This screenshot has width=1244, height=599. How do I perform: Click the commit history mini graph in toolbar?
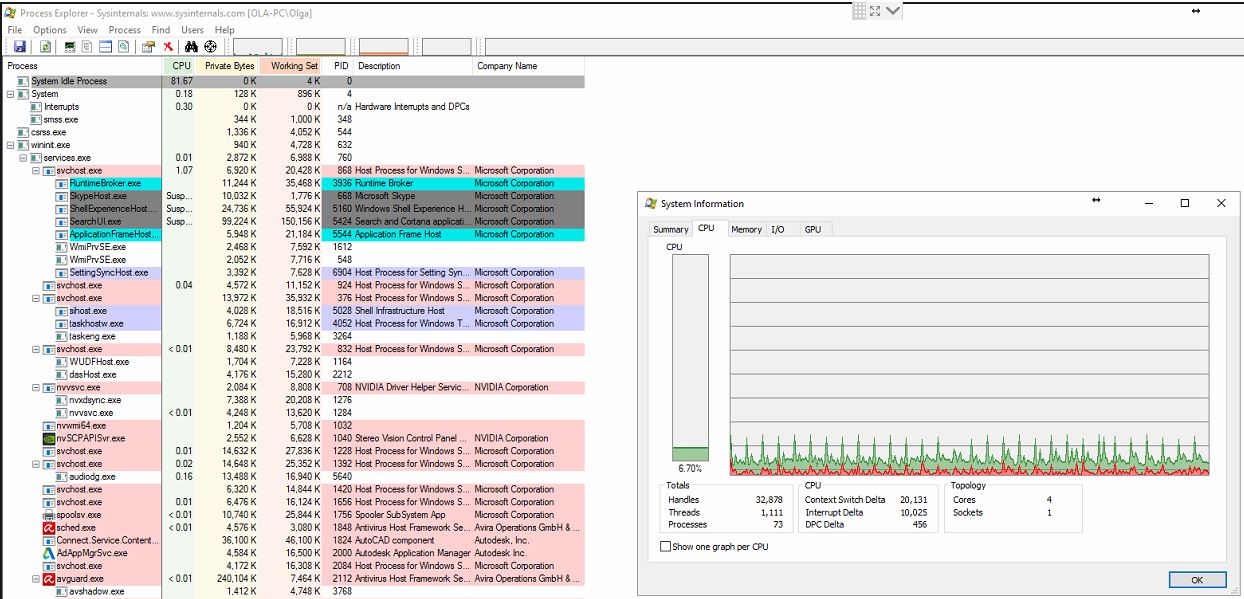pos(321,47)
